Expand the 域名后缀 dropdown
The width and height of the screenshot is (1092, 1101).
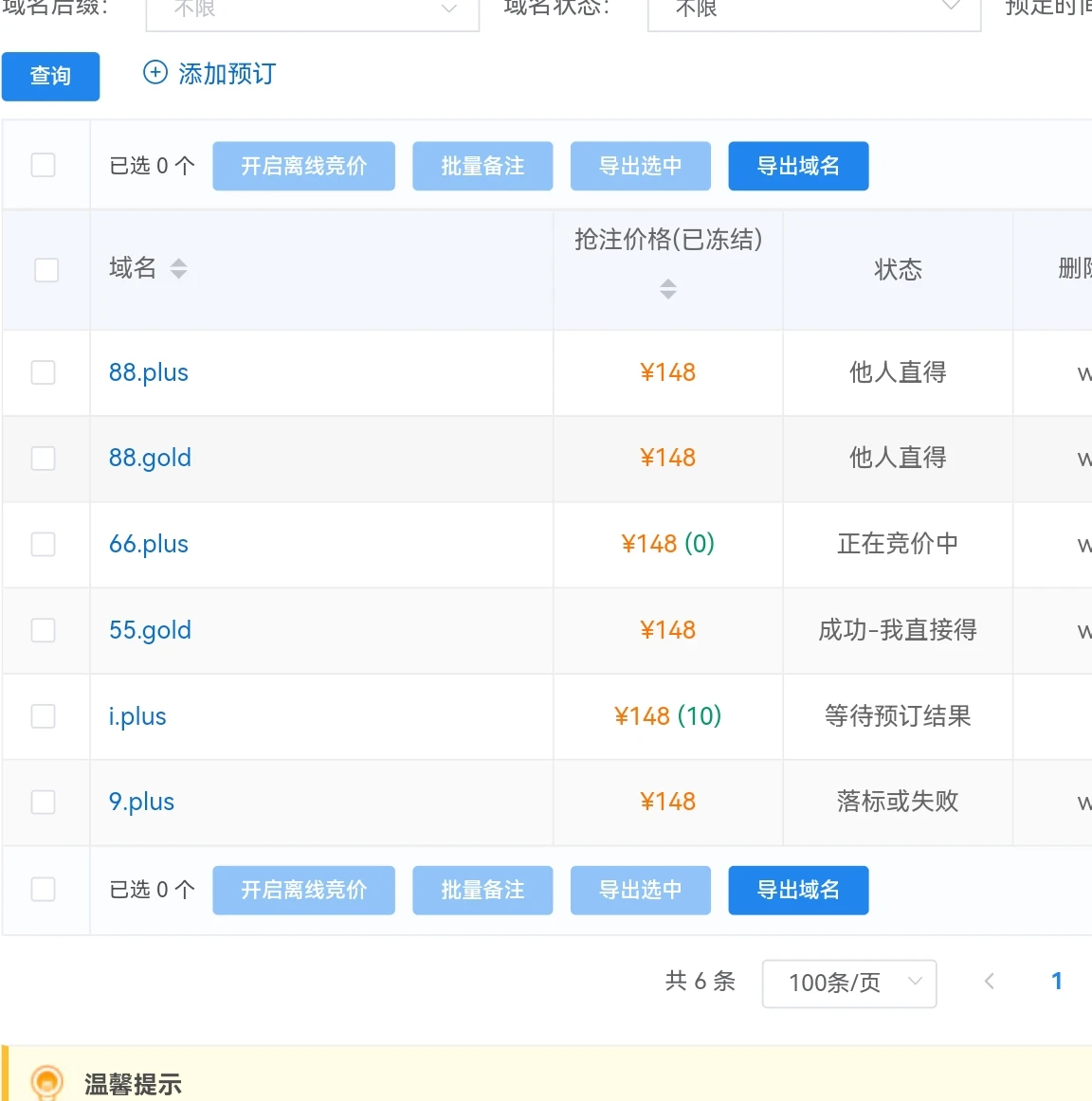[x=312, y=9]
